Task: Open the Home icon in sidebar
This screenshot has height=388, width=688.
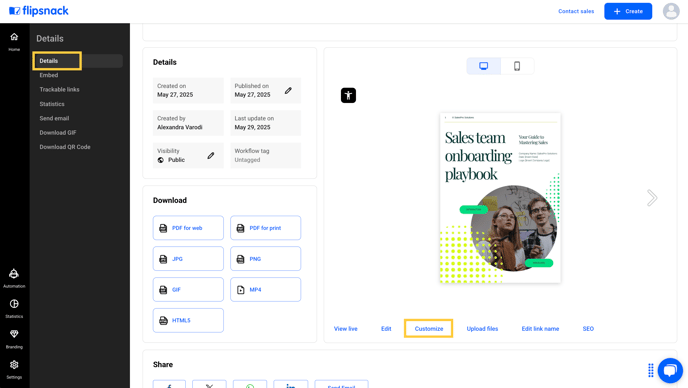Action: (x=14, y=37)
